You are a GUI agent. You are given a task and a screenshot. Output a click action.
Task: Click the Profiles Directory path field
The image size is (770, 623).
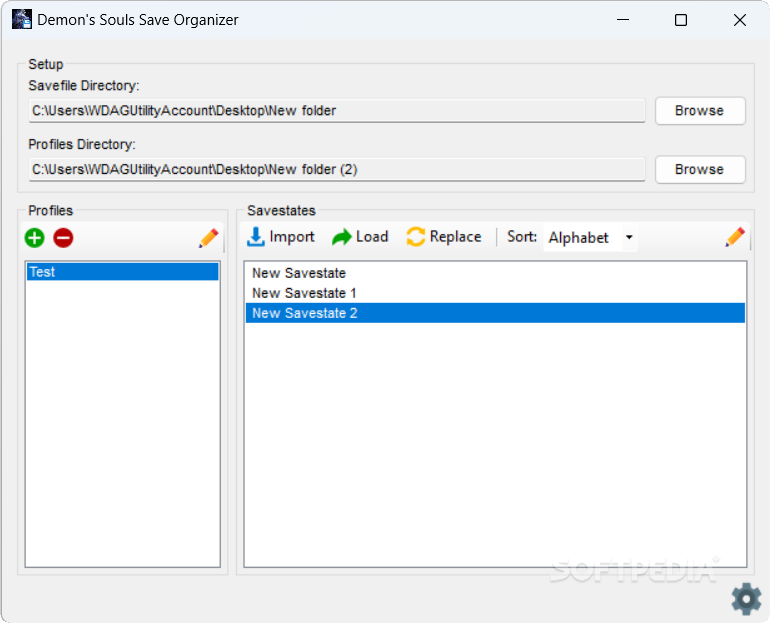337,169
